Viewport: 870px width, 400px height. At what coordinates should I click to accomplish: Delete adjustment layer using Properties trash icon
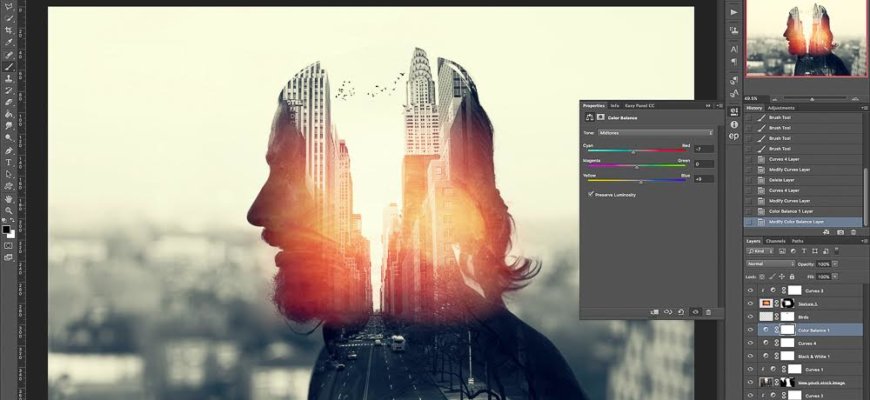tap(708, 312)
